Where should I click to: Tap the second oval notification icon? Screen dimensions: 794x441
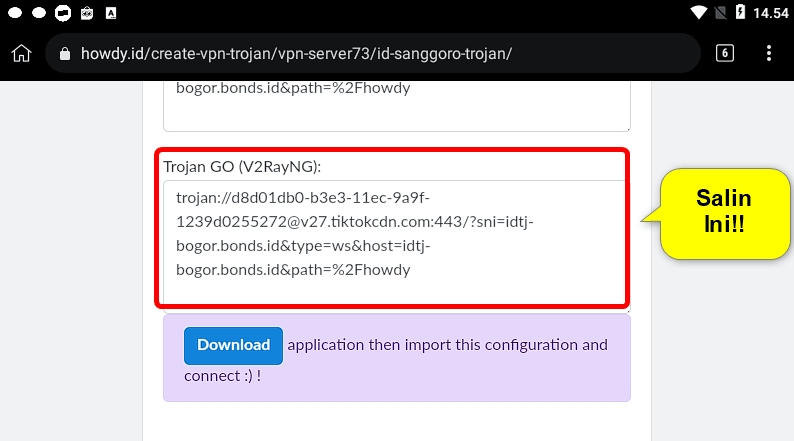[x=39, y=13]
